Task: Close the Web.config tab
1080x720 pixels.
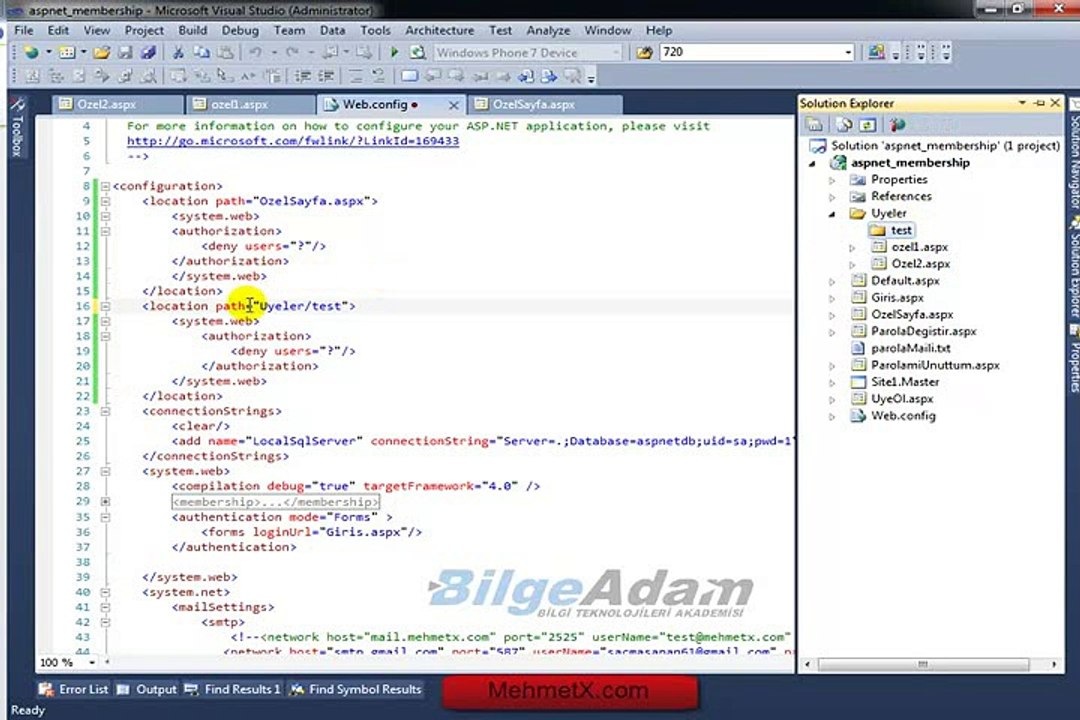Action: (453, 105)
